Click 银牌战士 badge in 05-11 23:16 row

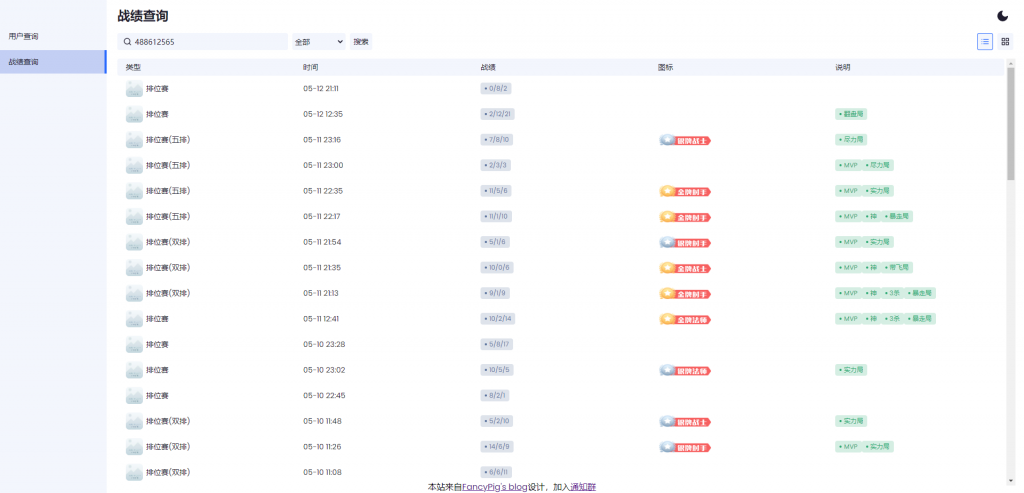click(684, 140)
